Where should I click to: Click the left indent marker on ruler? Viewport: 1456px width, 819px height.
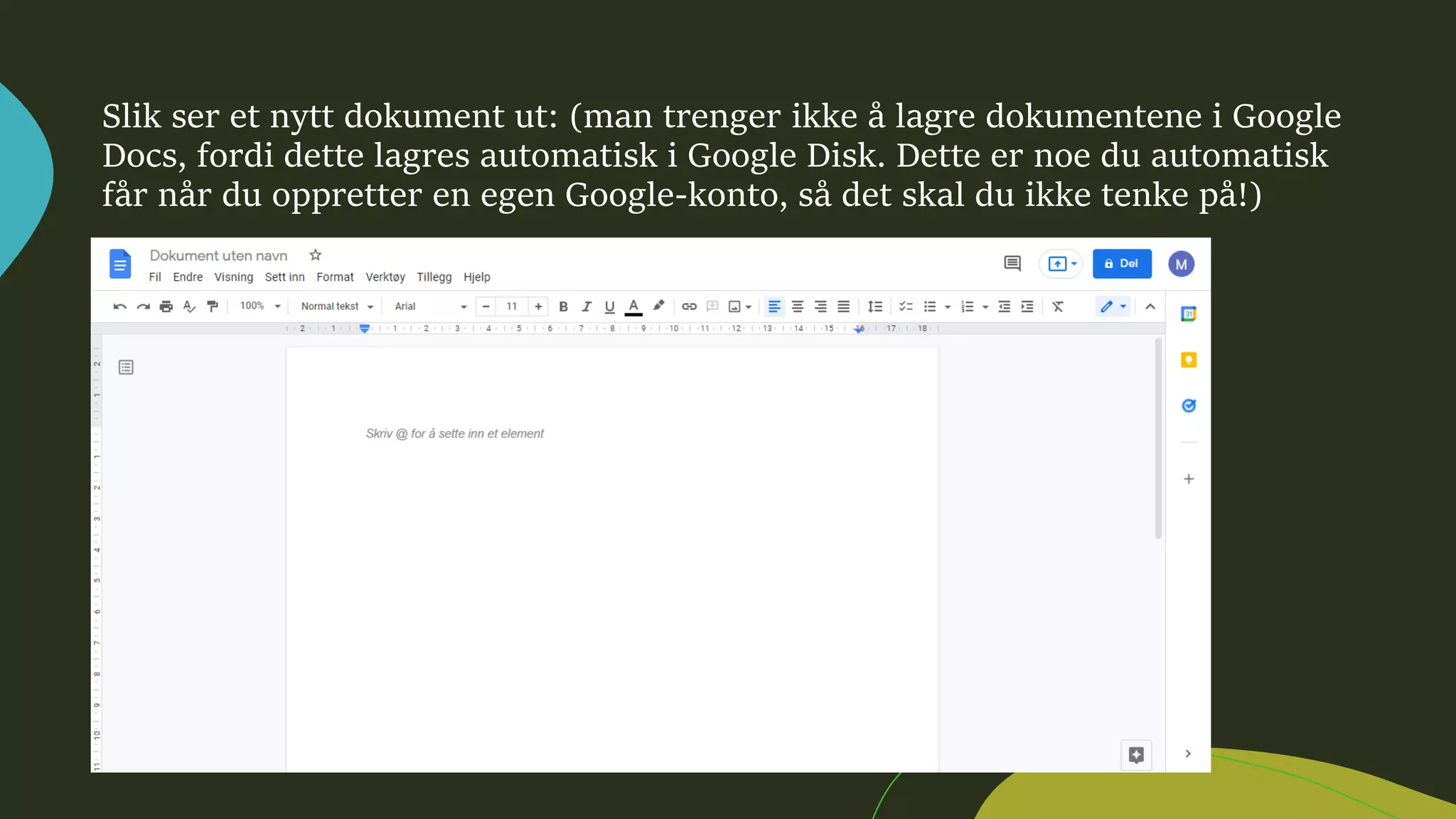click(365, 328)
